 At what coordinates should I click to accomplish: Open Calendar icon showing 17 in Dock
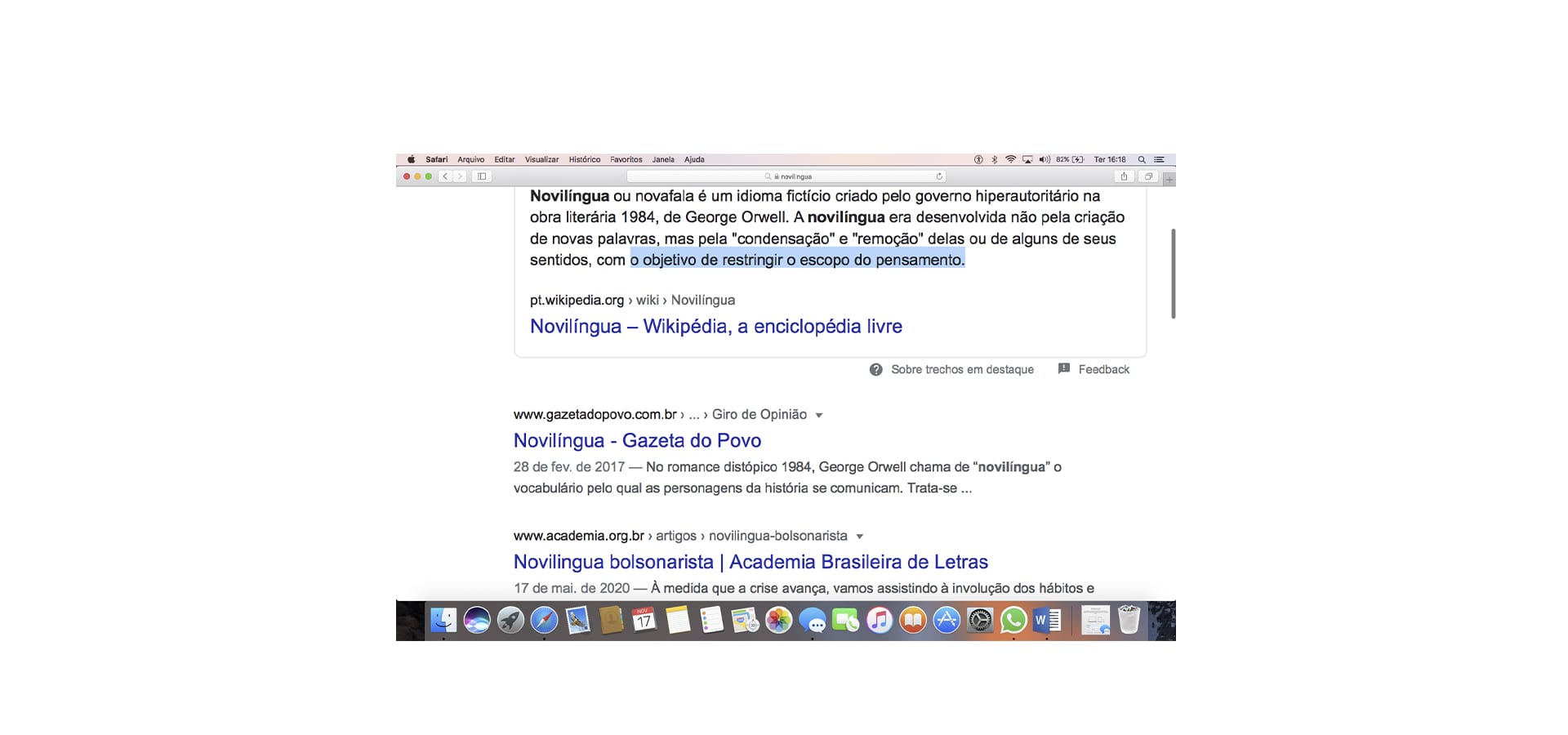(x=644, y=621)
